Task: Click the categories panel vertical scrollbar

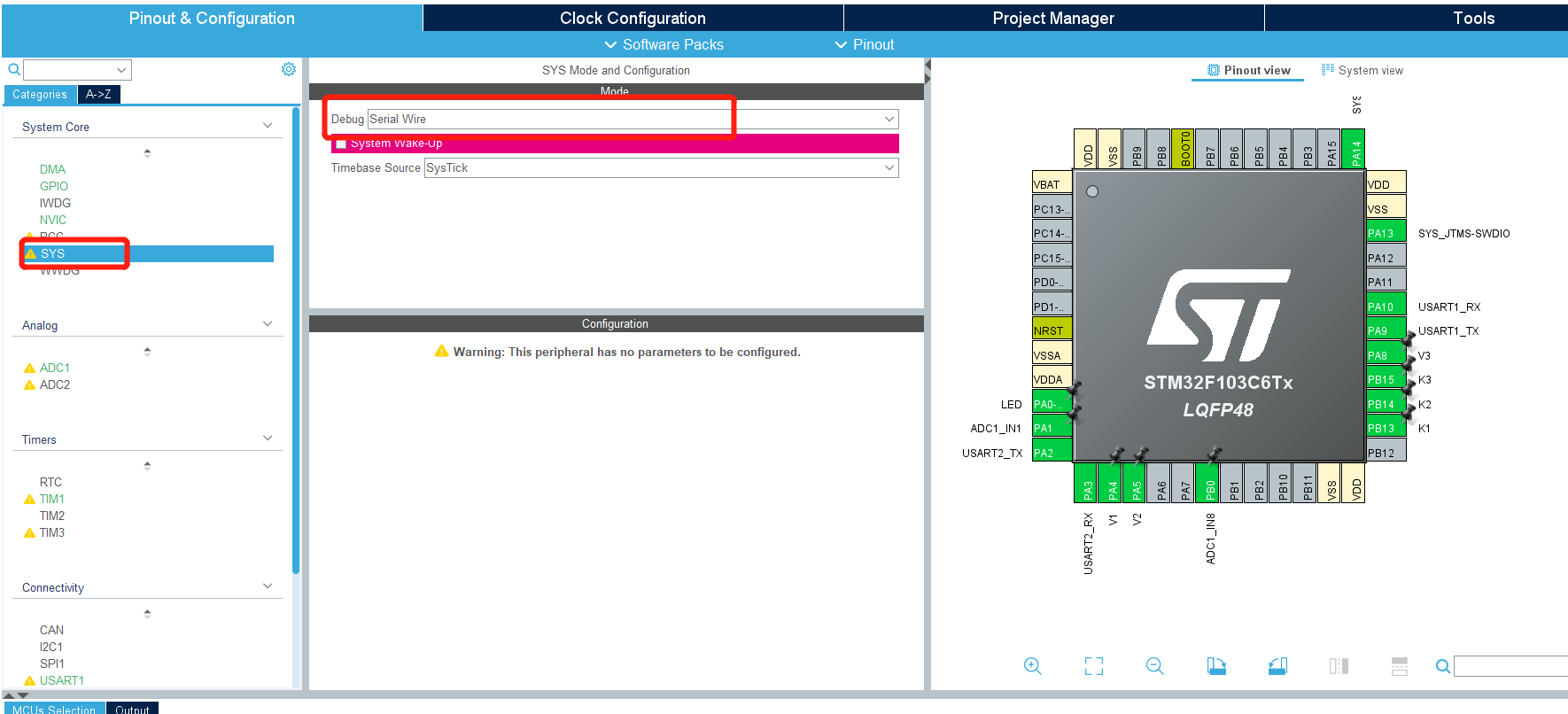Action: click(296, 341)
